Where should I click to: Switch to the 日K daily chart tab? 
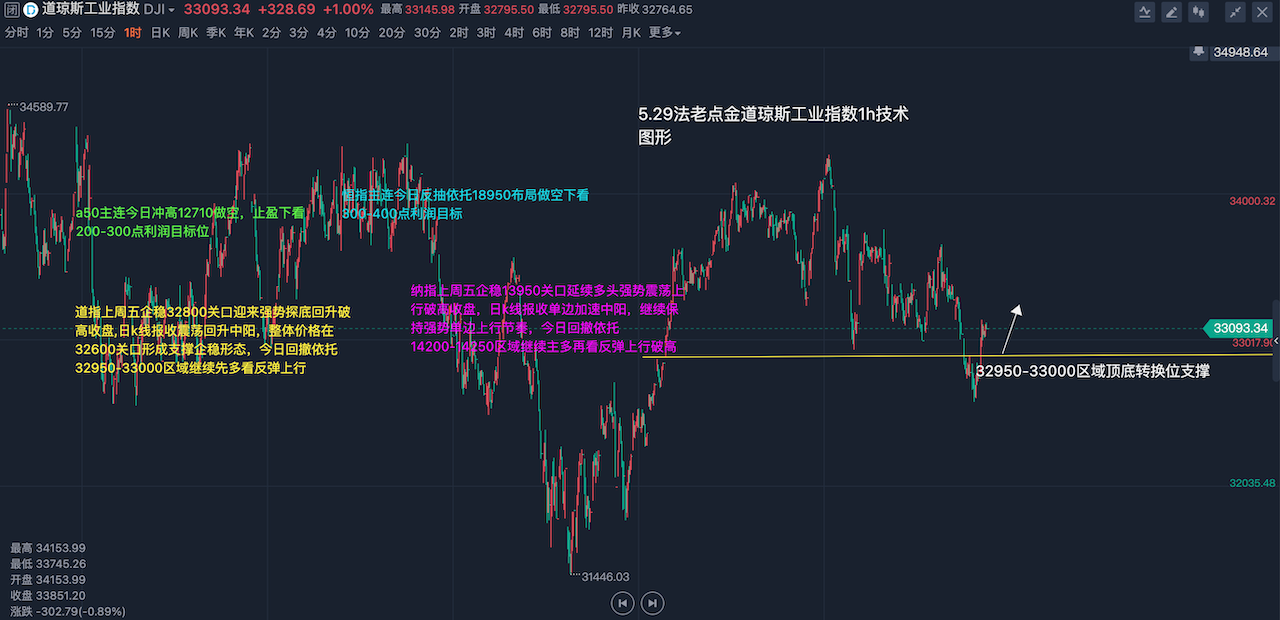tap(160, 33)
